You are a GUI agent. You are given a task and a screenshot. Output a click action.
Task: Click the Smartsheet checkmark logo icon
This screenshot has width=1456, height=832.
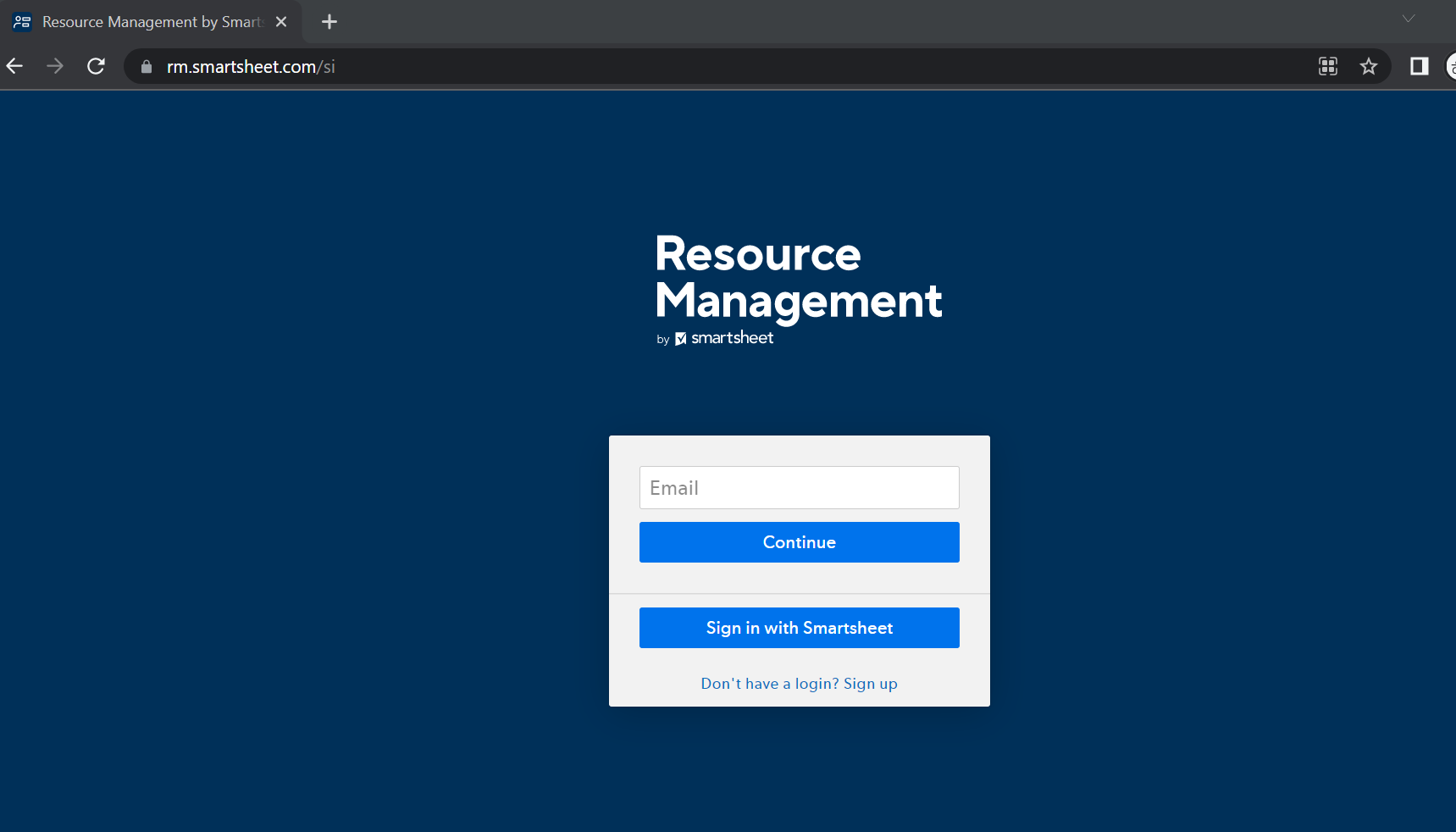[x=680, y=339]
